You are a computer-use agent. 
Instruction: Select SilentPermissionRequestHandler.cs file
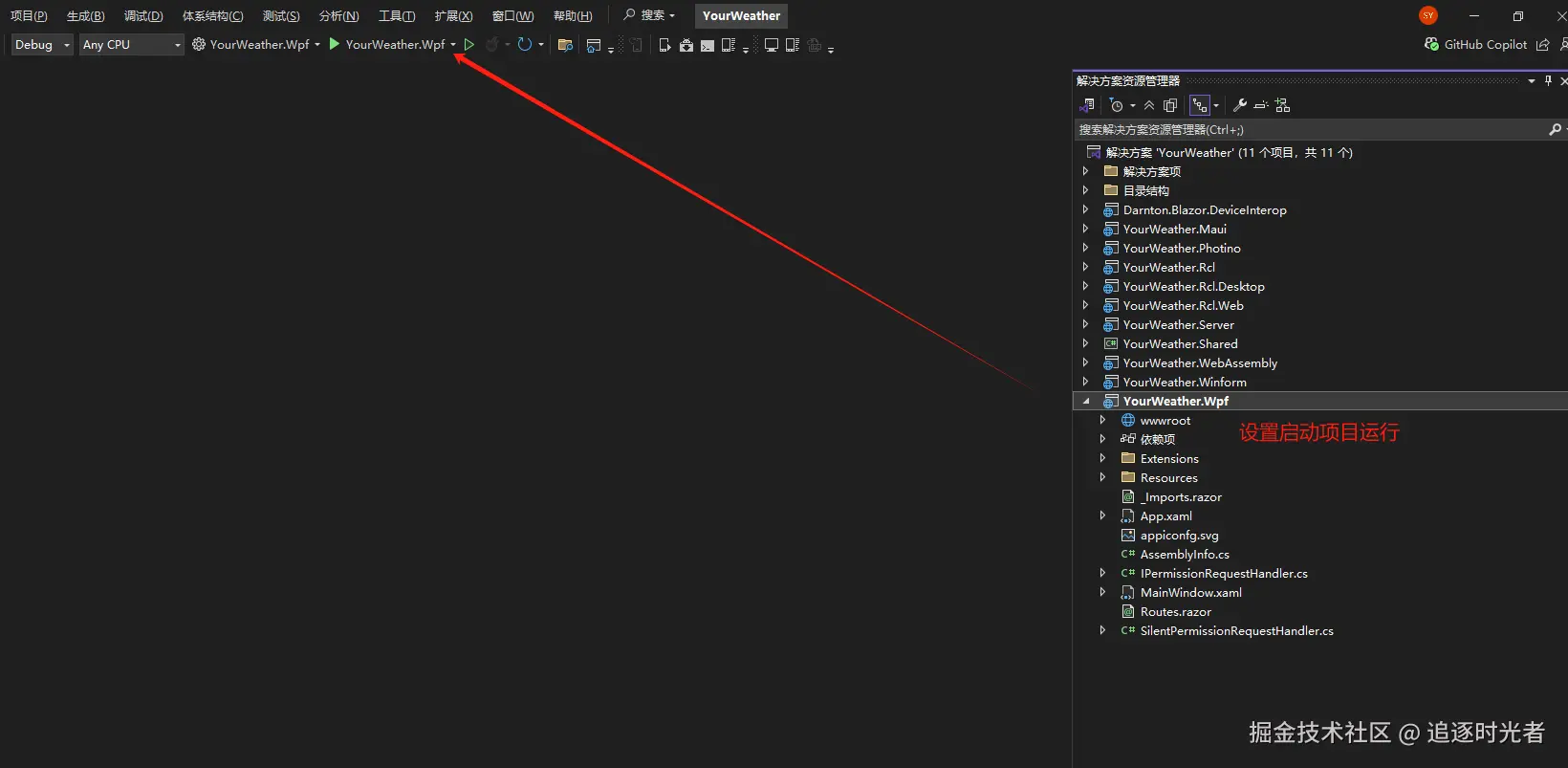pos(1237,630)
